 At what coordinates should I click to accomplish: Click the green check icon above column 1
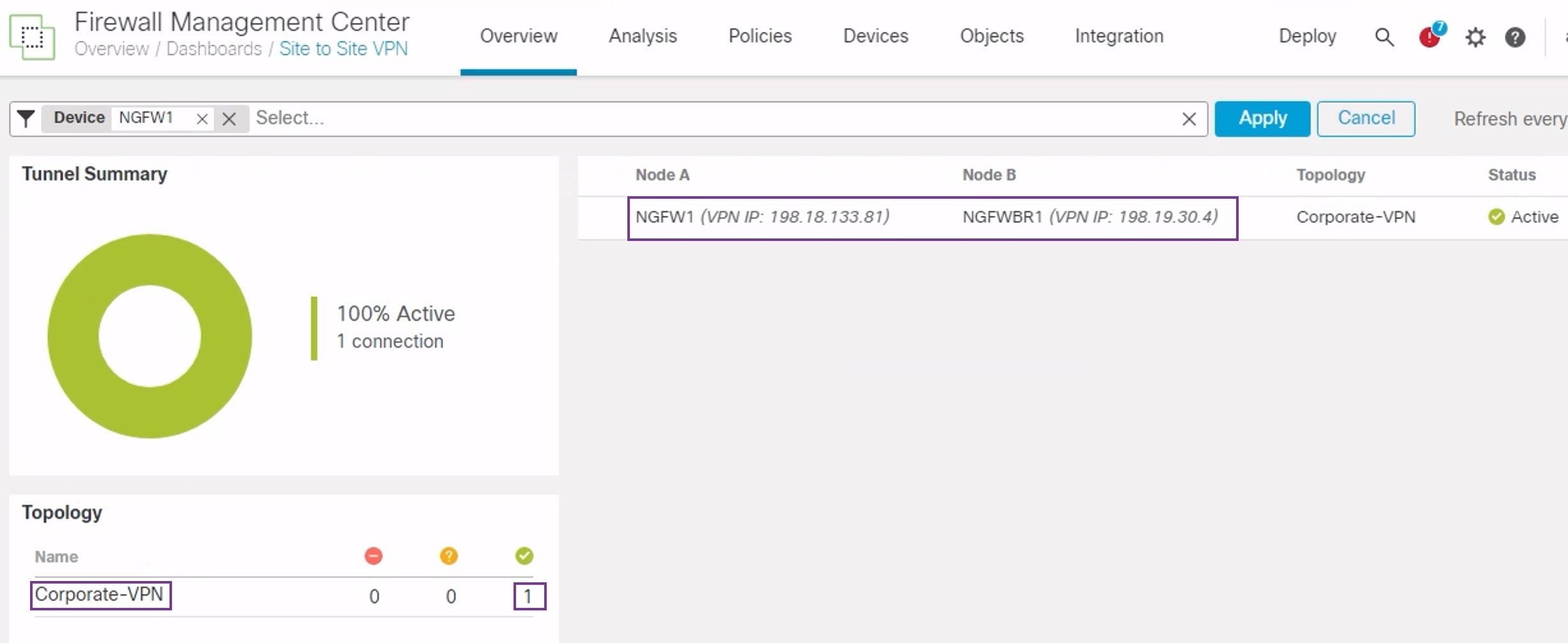click(524, 555)
